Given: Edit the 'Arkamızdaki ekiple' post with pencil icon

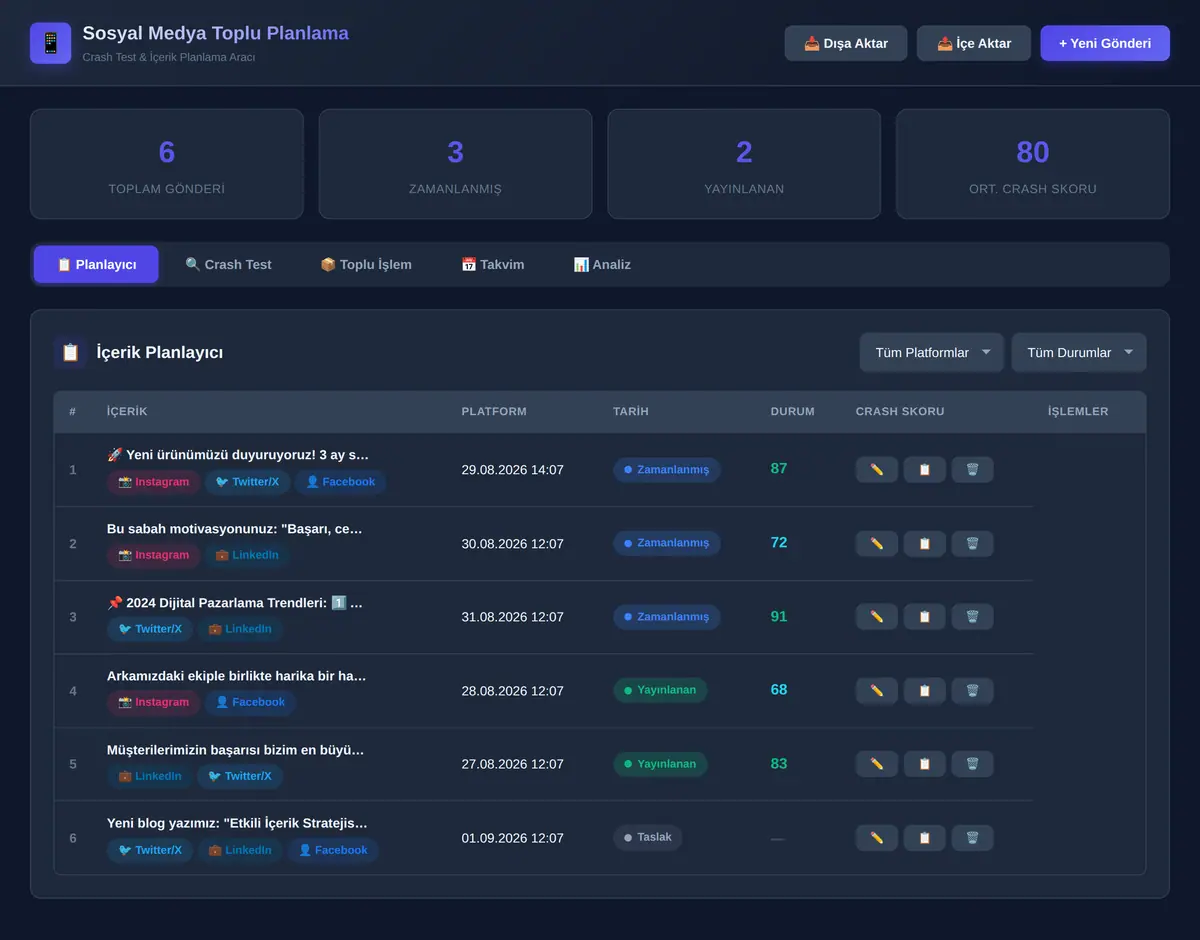Looking at the screenshot, I should point(877,691).
